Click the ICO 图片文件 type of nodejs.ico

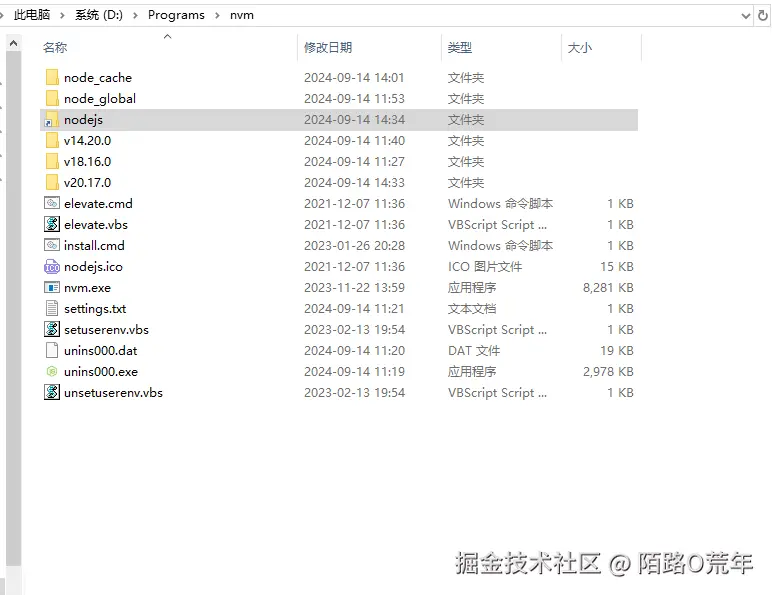tap(484, 267)
